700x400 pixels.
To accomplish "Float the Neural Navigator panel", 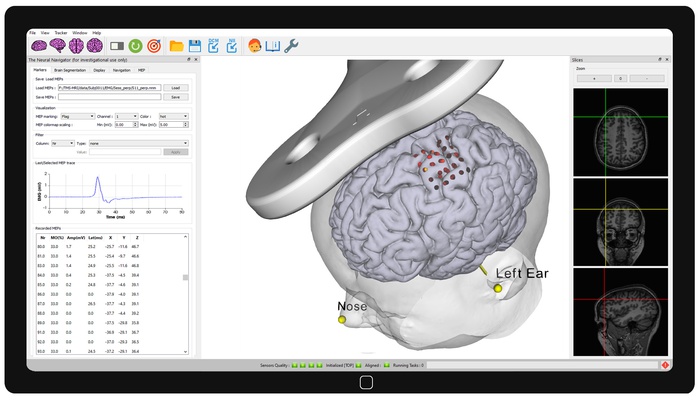I will (189, 59).
